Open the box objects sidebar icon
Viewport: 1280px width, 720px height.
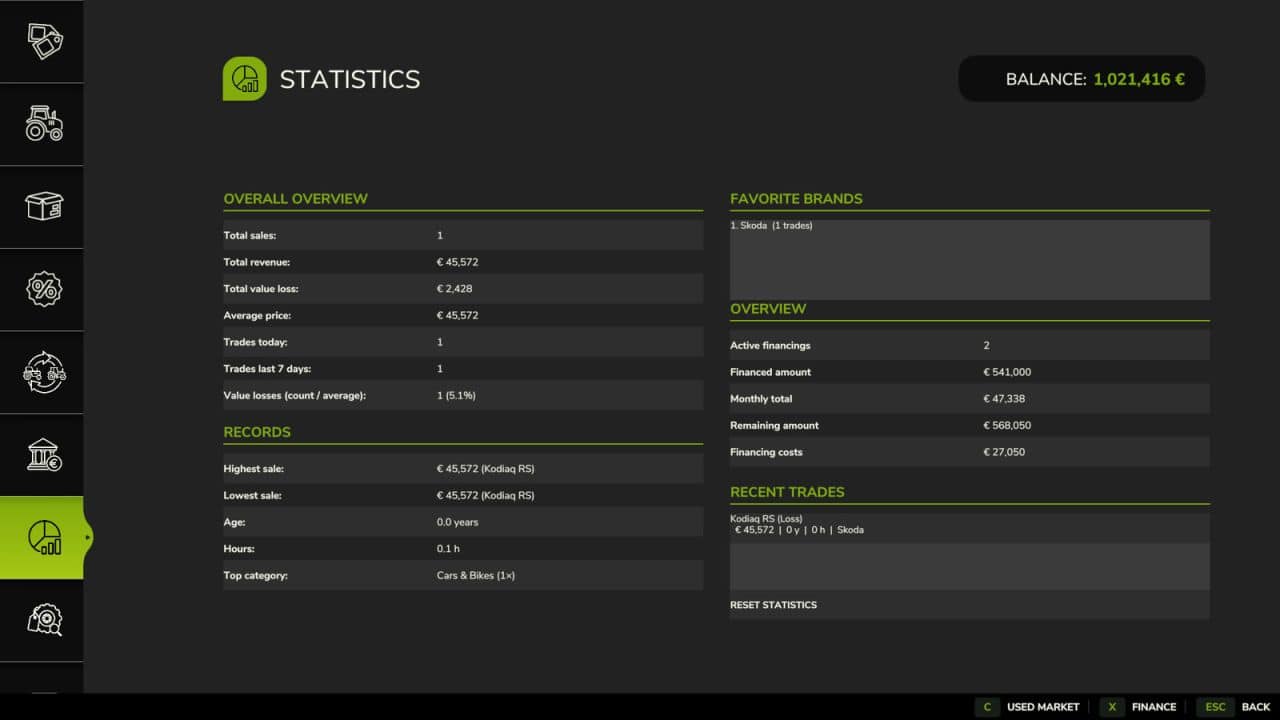coord(44,207)
